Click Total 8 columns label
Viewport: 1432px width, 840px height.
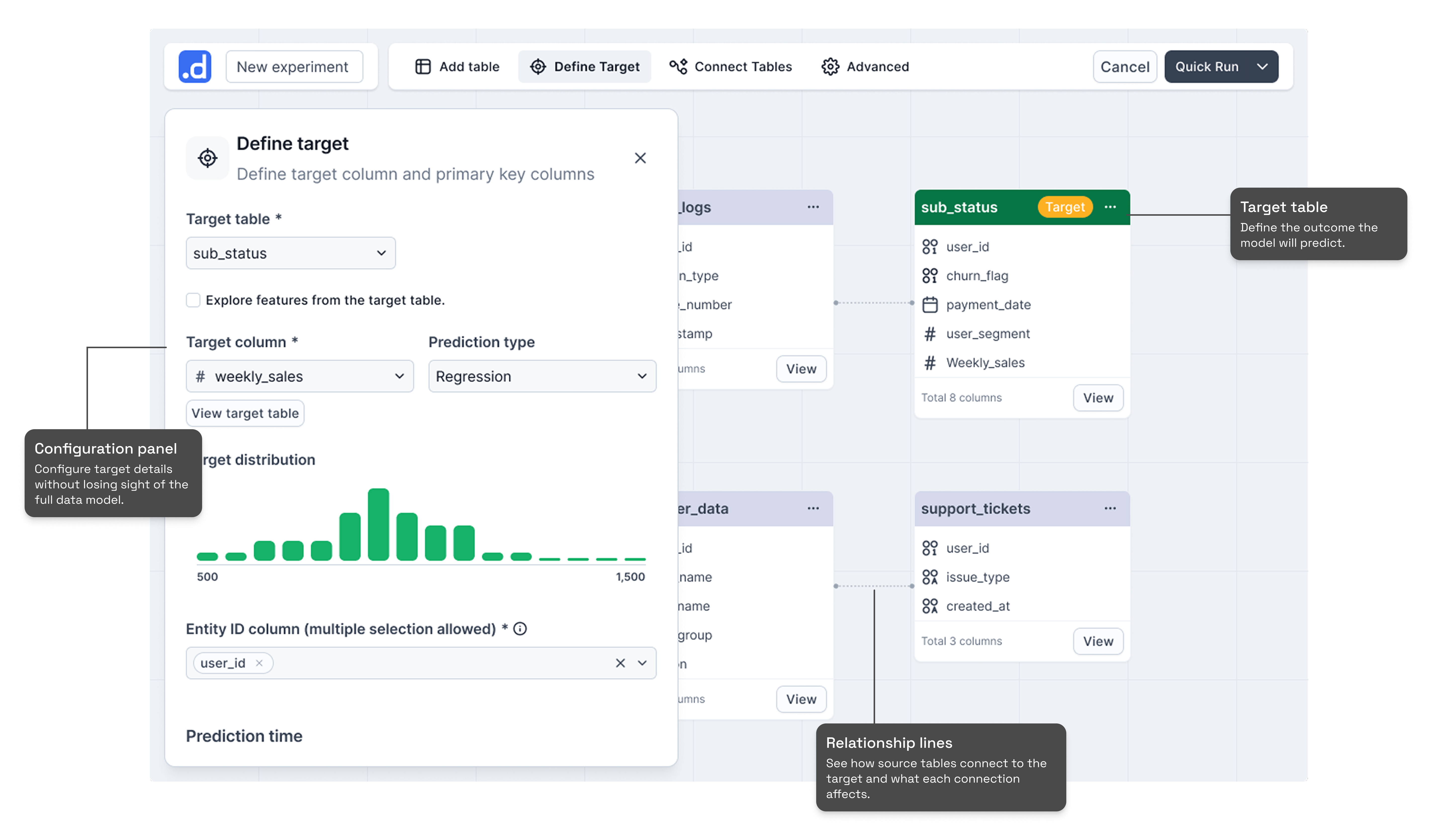coord(961,398)
